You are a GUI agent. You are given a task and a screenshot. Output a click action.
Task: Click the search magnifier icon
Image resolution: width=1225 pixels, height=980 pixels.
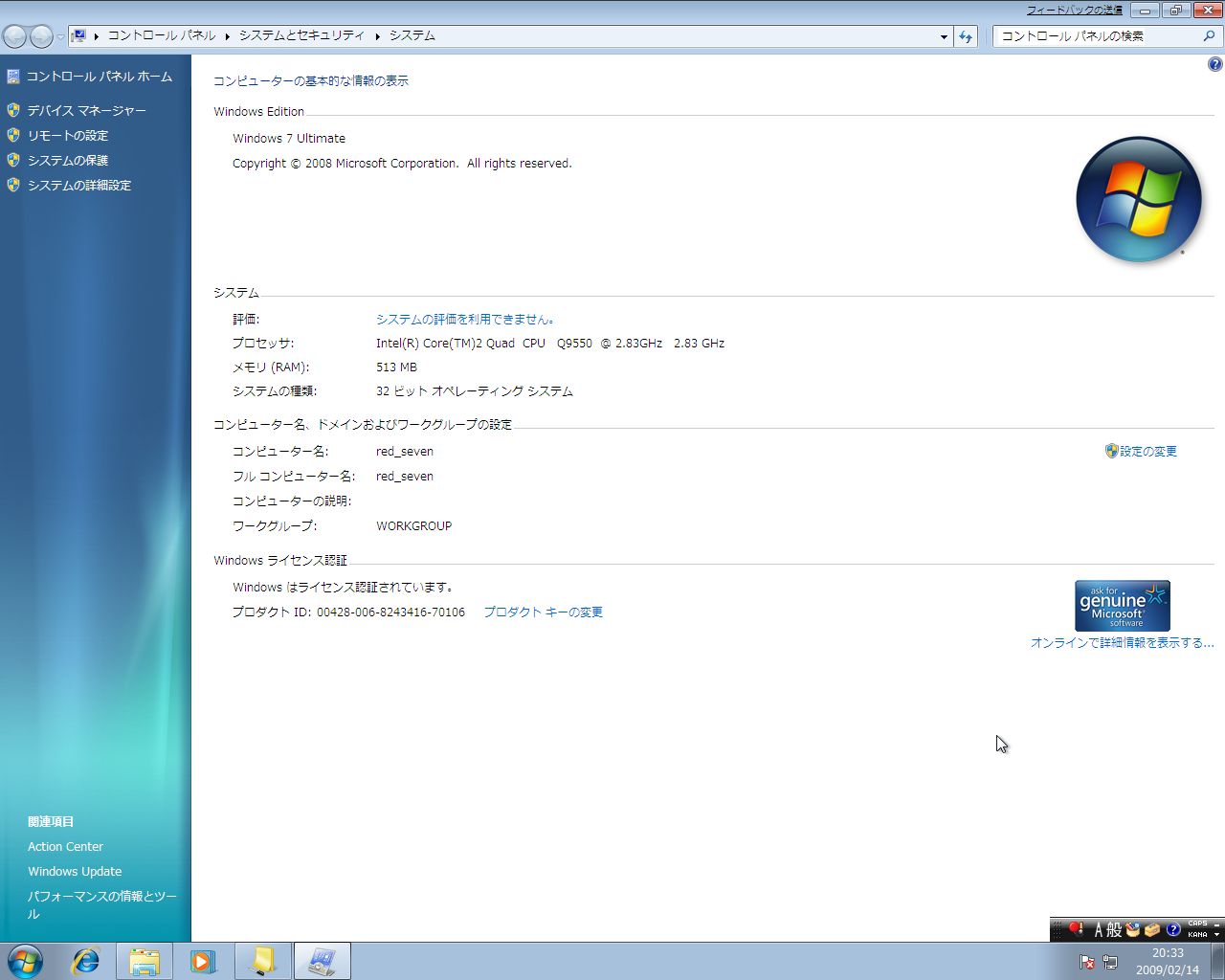tap(1210, 36)
